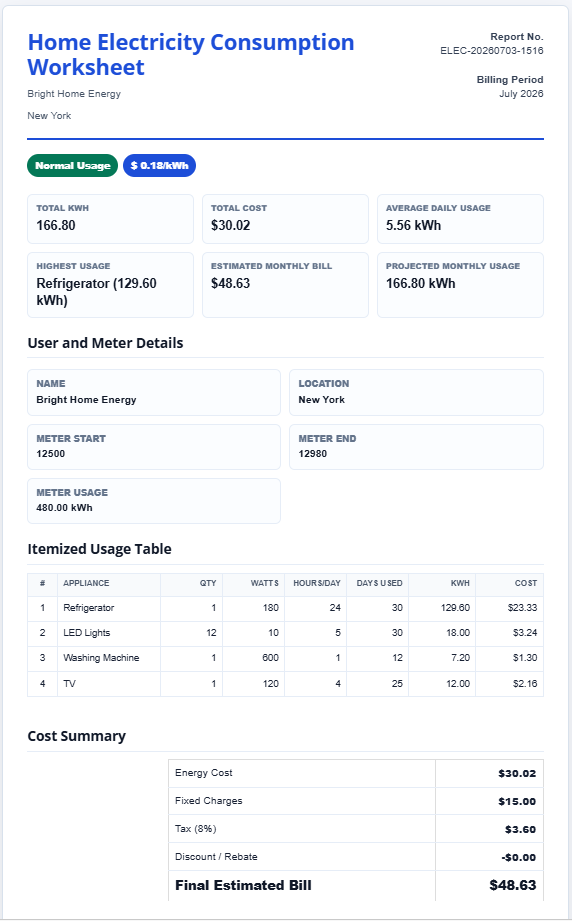
Task: Click the Refrigerator appliance cell
Action: click(109, 608)
